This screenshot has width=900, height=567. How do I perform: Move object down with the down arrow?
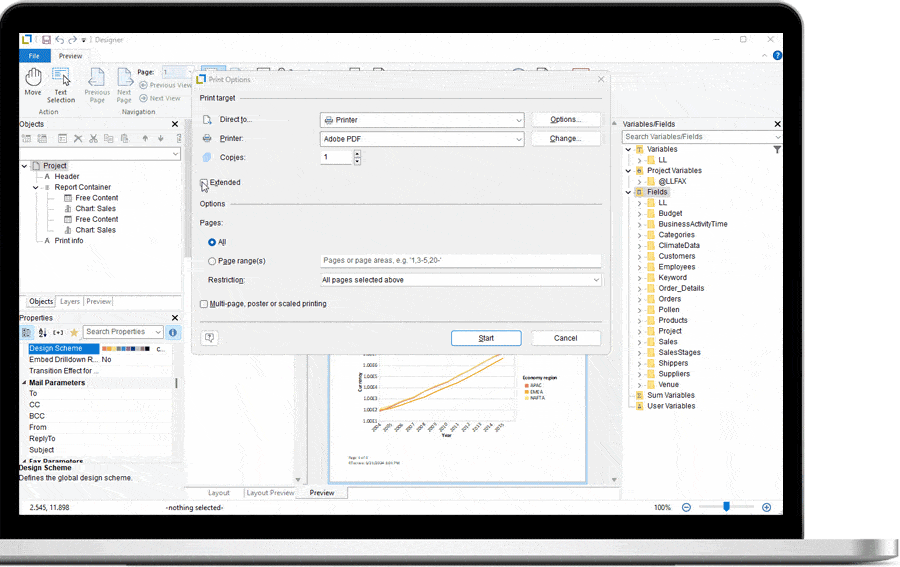[161, 138]
